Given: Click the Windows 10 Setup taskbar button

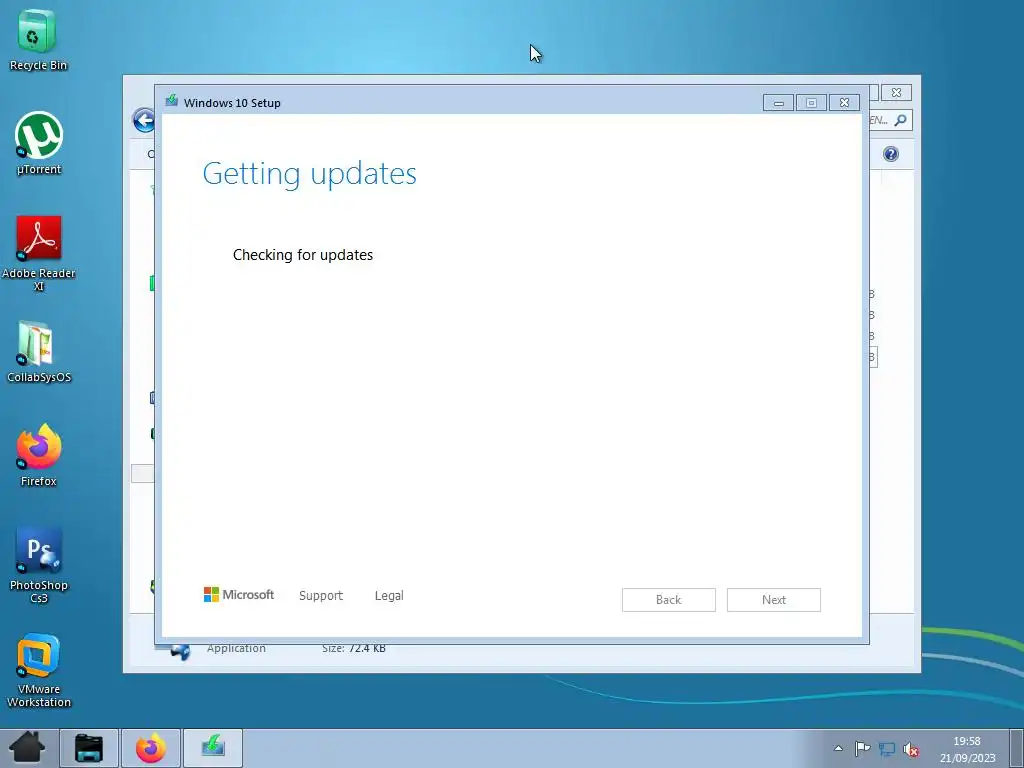Looking at the screenshot, I should click(213, 748).
